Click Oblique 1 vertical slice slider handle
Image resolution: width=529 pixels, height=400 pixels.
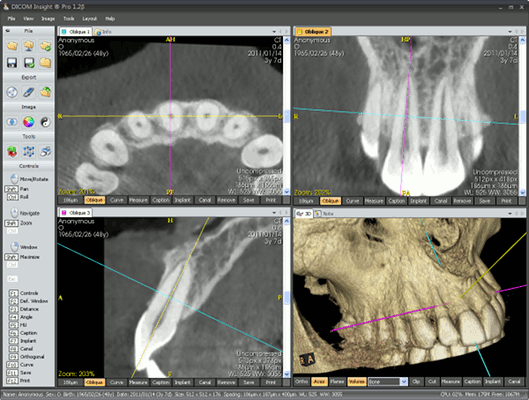(x=287, y=116)
